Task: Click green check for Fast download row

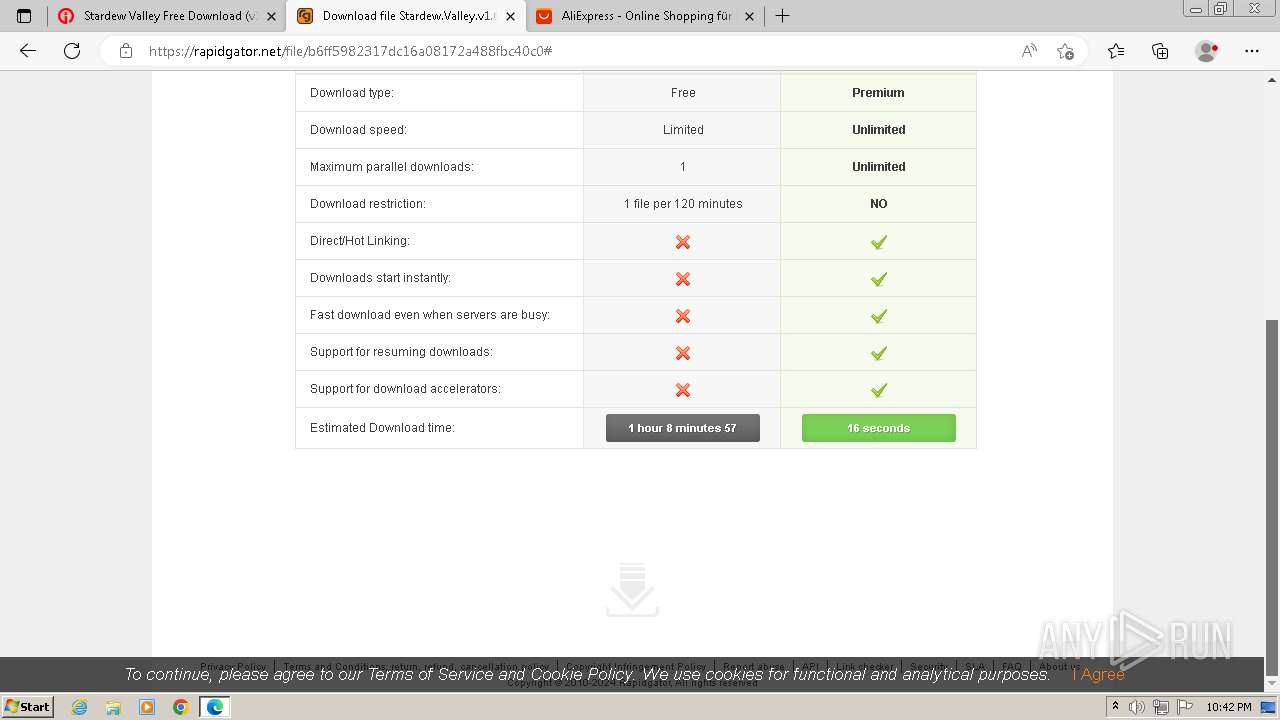Action: click(x=879, y=316)
